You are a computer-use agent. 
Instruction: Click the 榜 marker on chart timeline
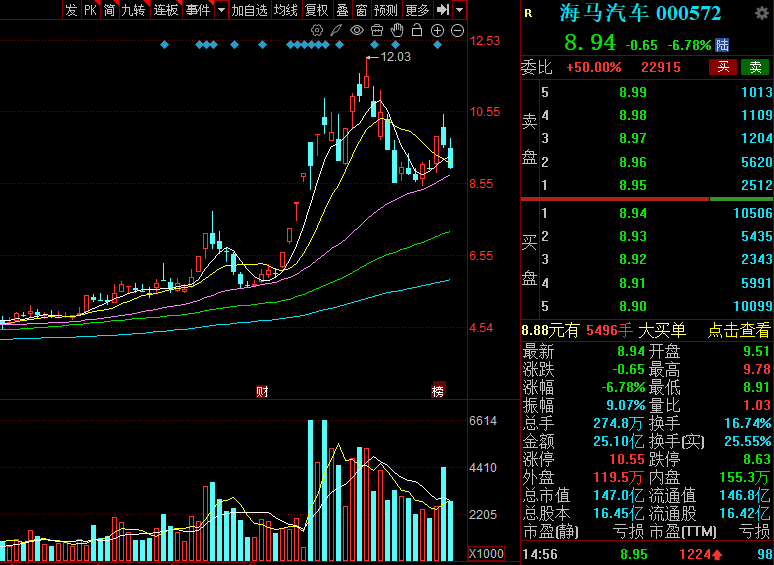pyautogui.click(x=438, y=390)
